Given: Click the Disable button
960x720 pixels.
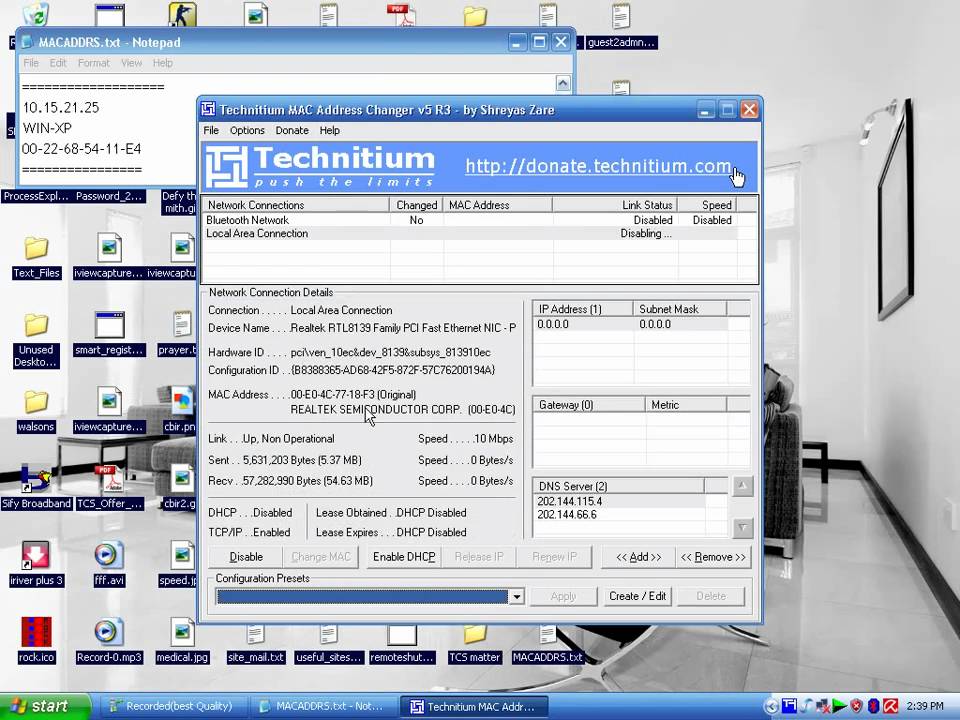Looking at the screenshot, I should 246,557.
